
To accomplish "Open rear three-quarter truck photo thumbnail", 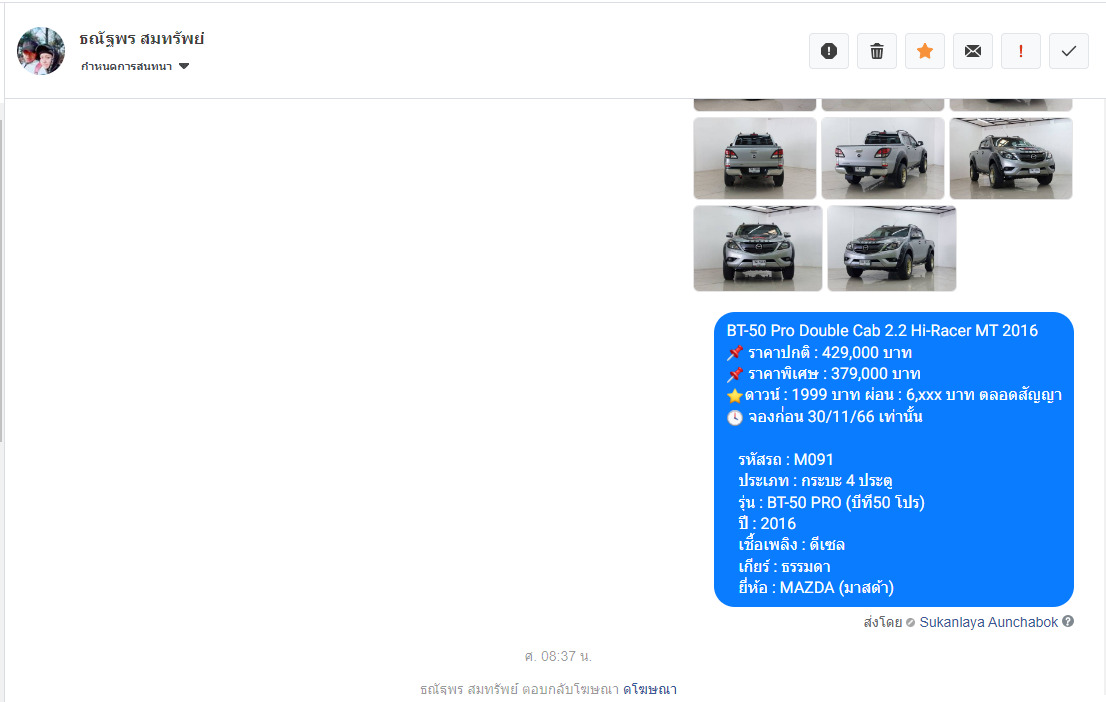I will (882, 158).
